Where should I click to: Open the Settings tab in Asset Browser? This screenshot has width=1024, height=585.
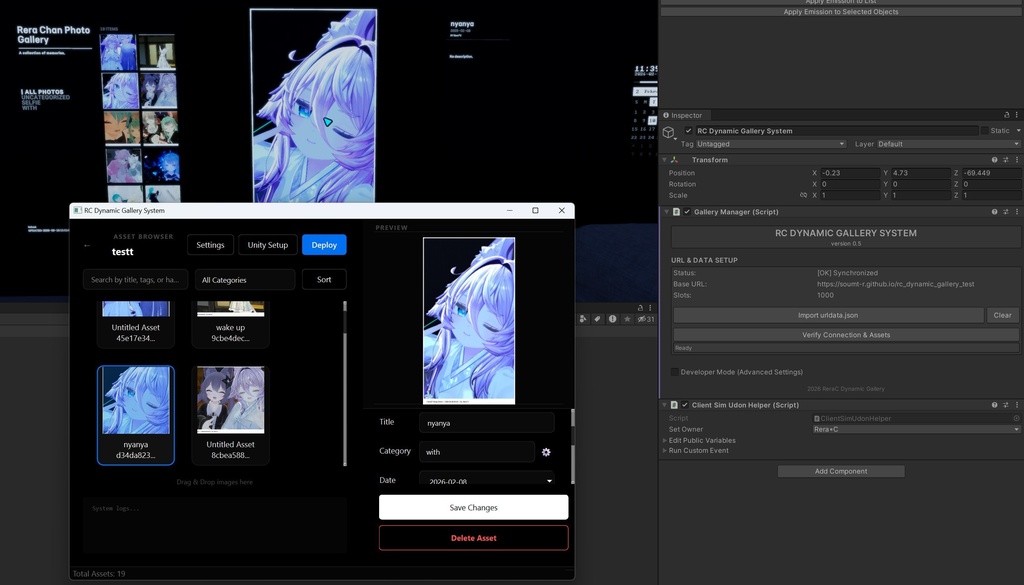coord(210,244)
